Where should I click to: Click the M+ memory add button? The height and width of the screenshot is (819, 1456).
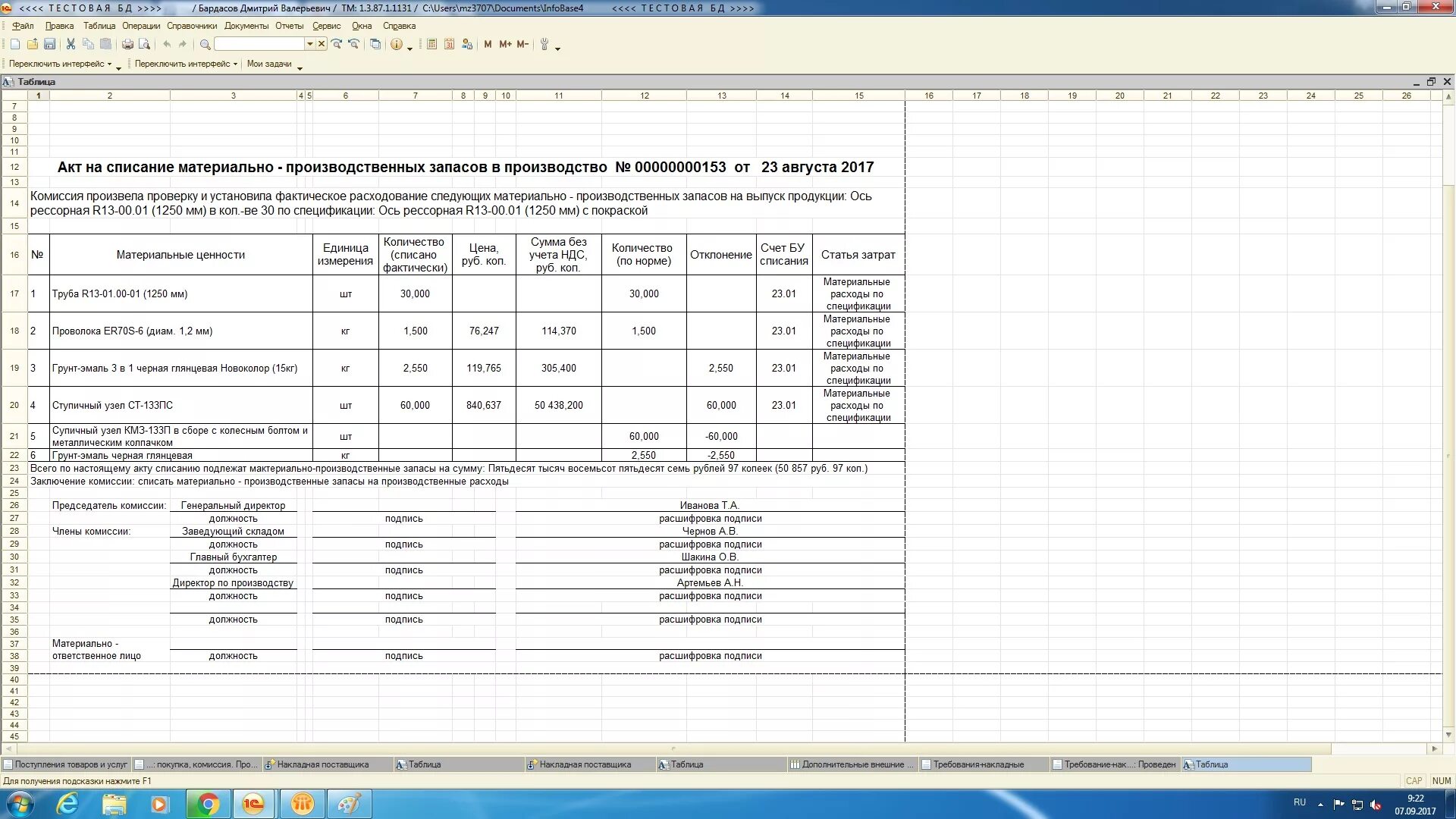pos(505,45)
